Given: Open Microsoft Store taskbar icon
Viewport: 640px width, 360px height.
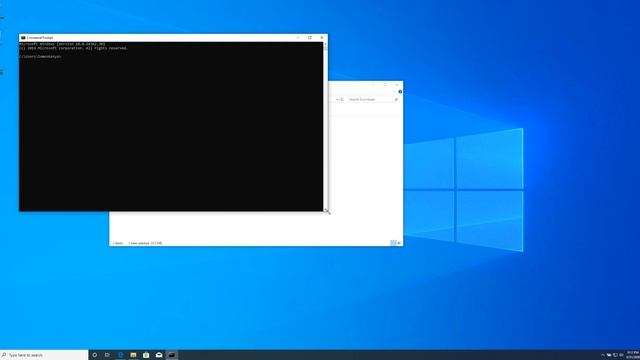Looking at the screenshot, I should (146, 355).
